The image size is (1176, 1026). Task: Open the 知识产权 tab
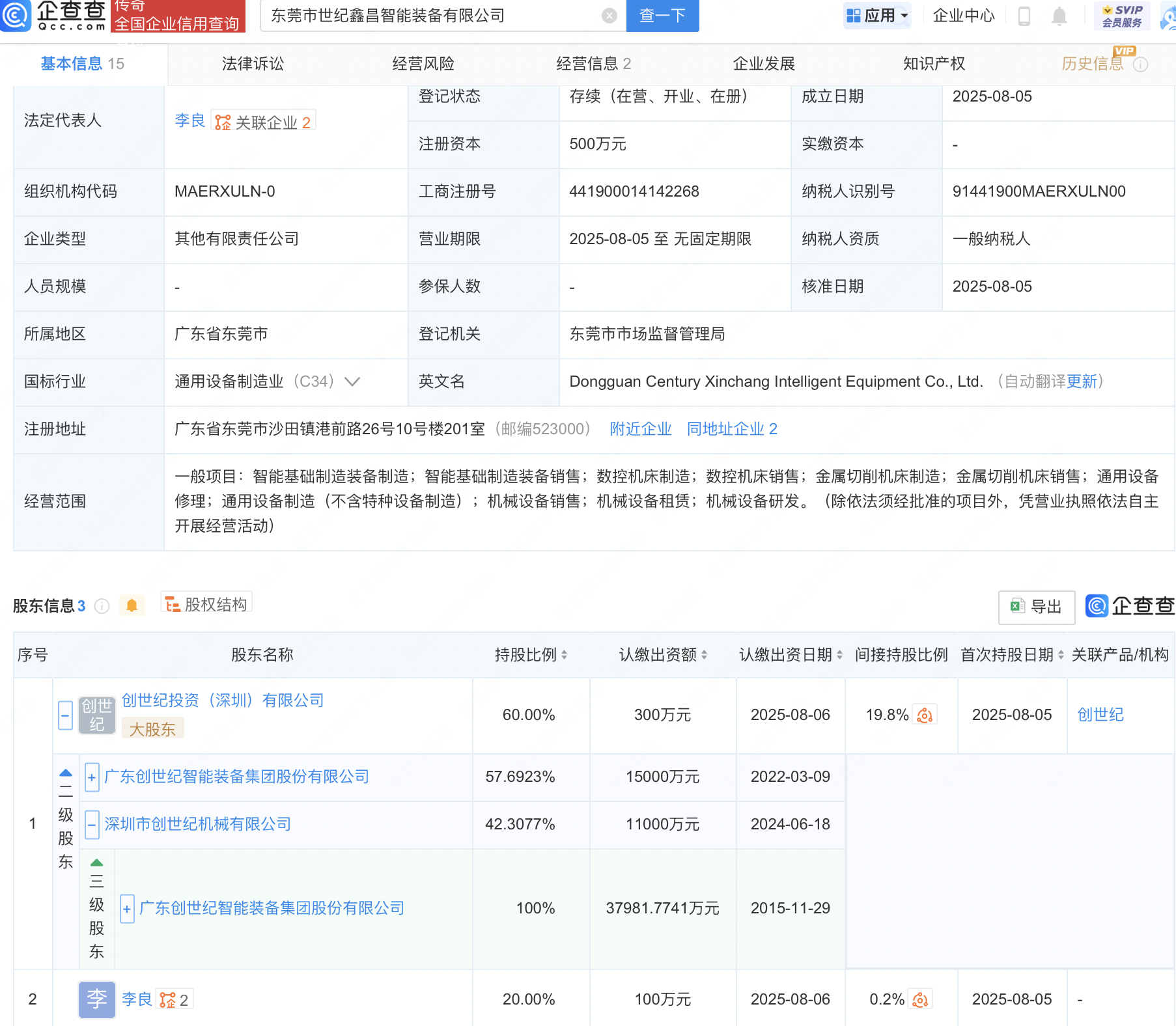pyautogui.click(x=933, y=64)
